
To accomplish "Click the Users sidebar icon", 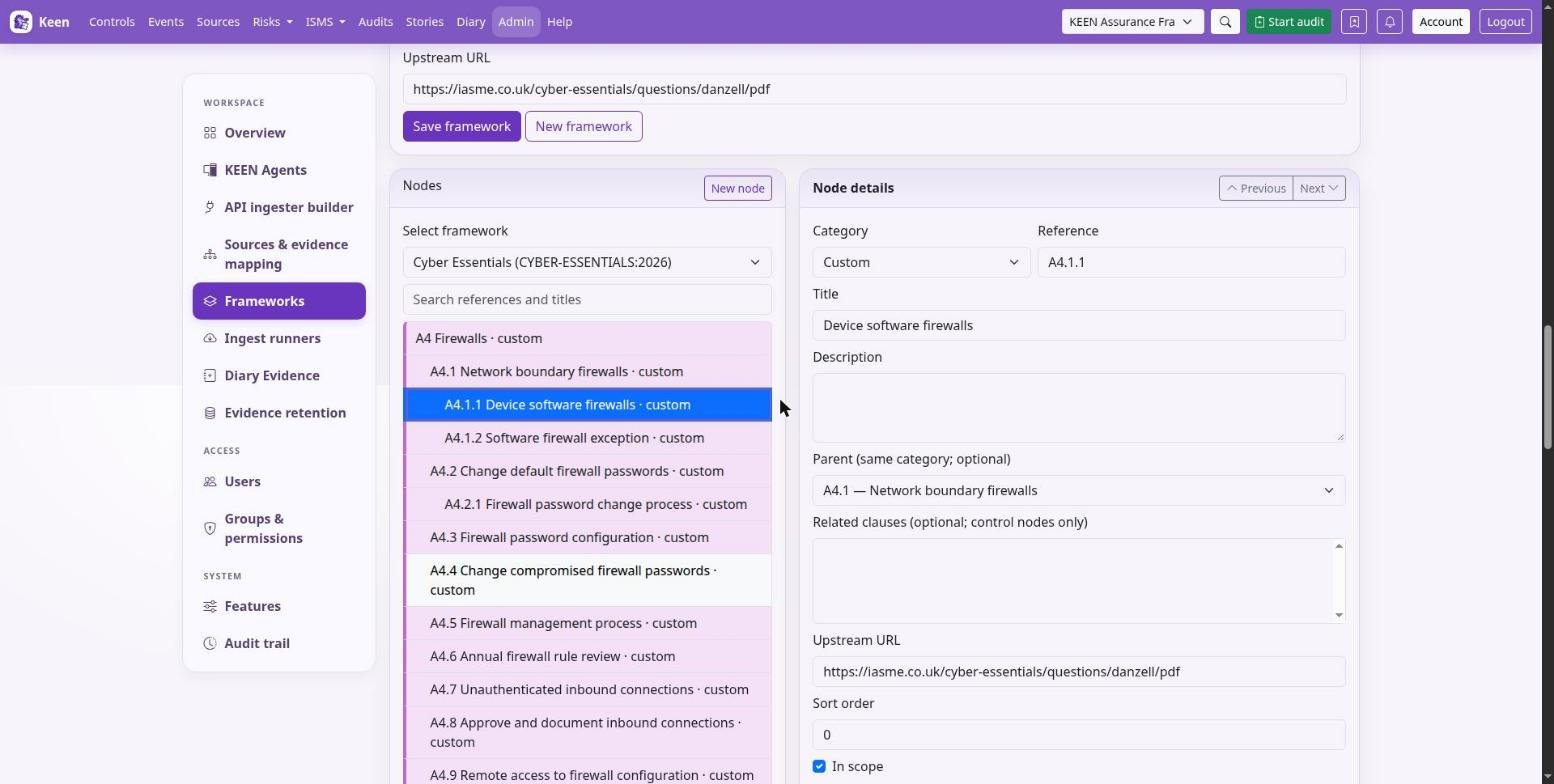I will click(x=210, y=481).
